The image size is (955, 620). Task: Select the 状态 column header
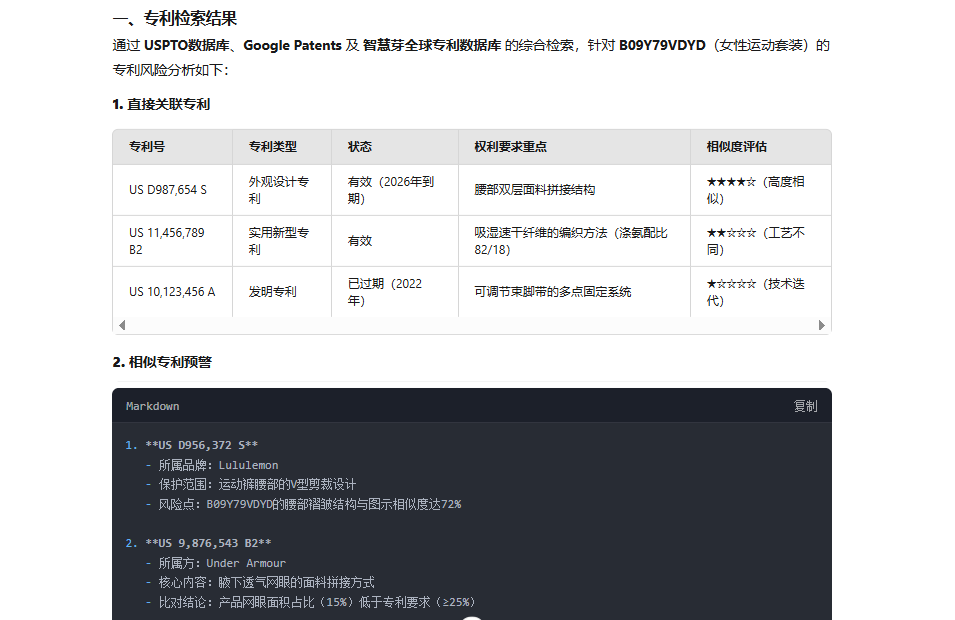point(360,147)
